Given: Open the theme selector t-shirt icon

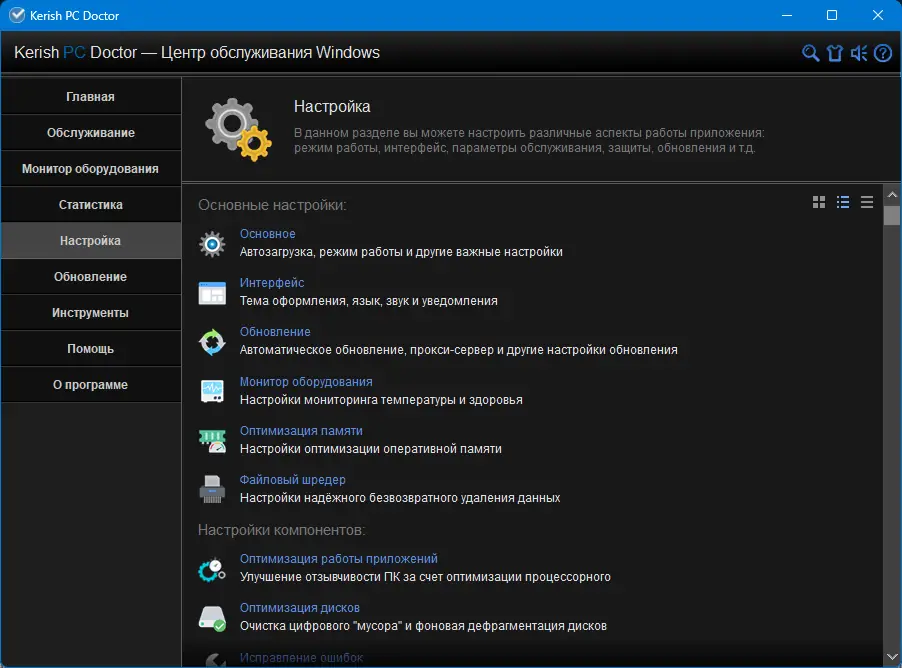Looking at the screenshot, I should 835,53.
